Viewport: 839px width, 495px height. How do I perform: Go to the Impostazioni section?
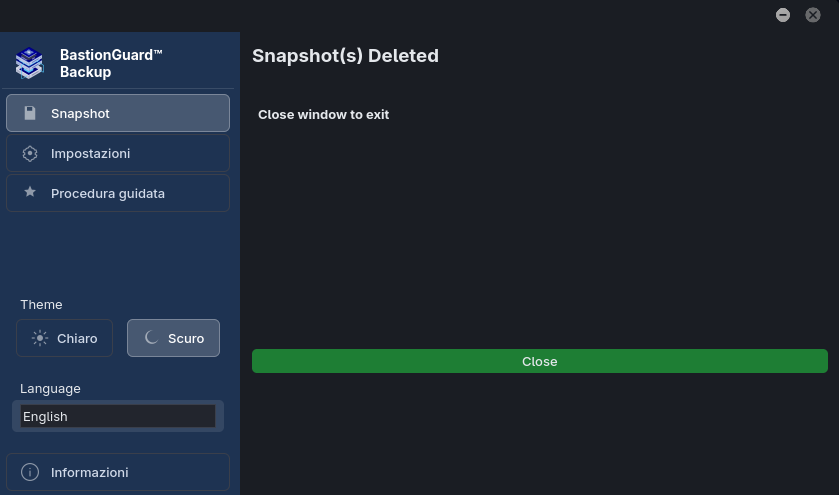tap(118, 154)
